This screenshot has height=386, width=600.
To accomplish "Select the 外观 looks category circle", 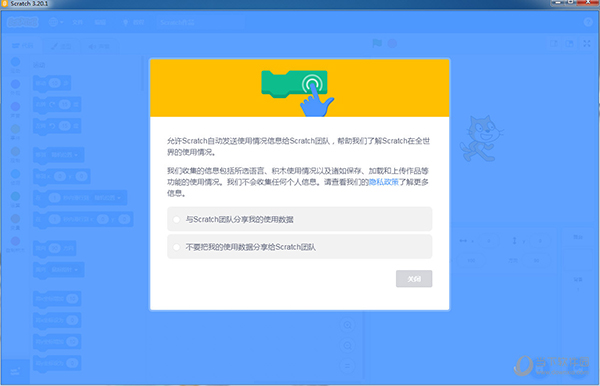I will 15,84.
